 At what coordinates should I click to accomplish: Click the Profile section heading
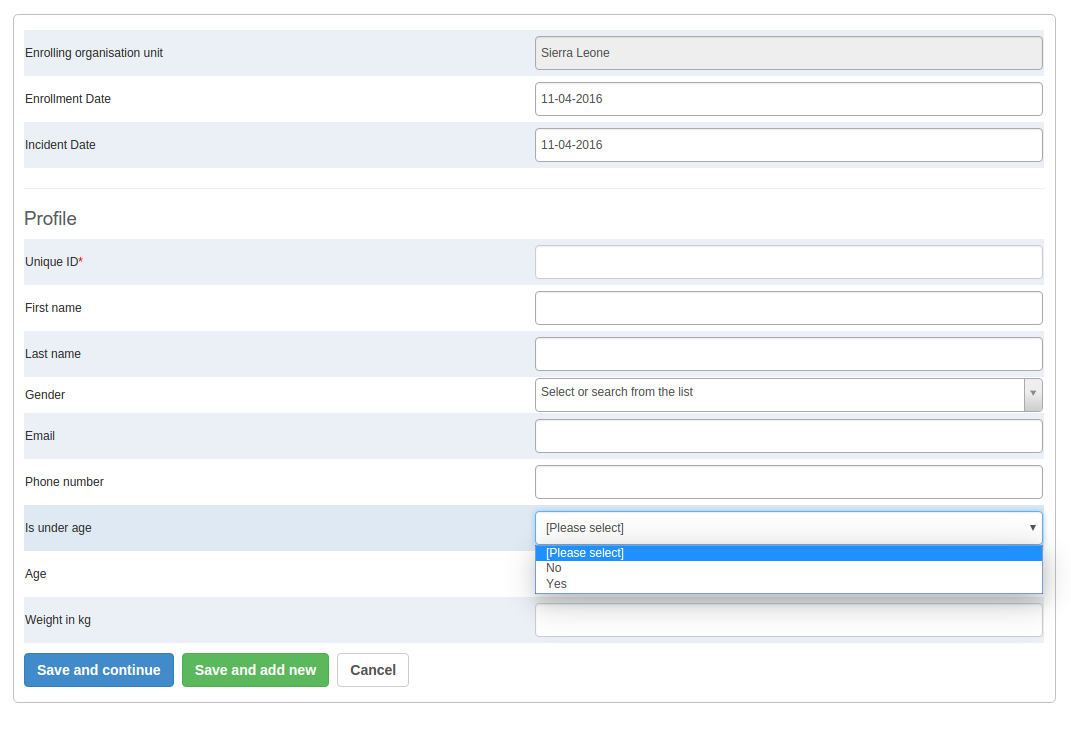(51, 219)
